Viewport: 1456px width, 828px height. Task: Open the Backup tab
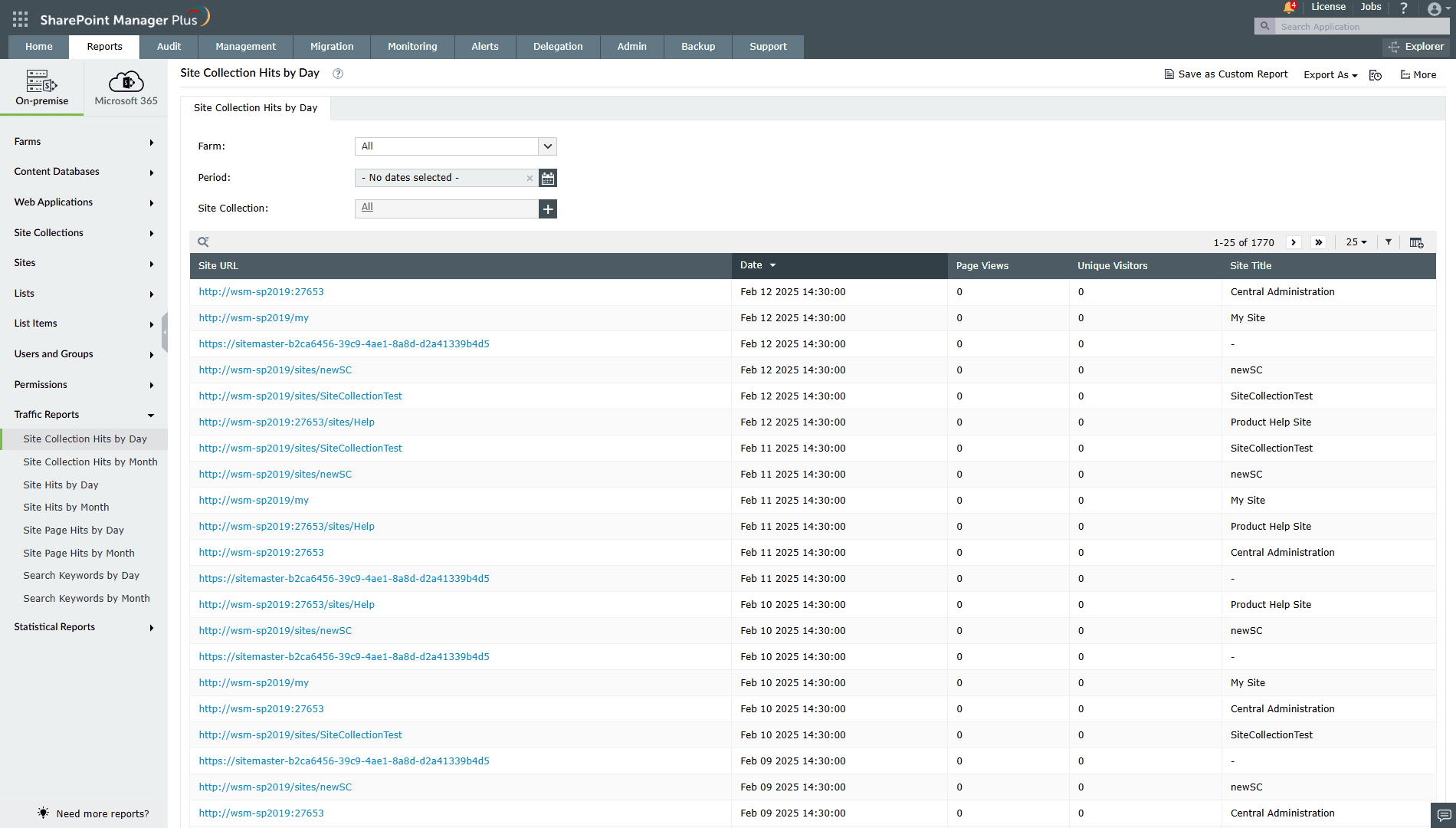(x=698, y=47)
